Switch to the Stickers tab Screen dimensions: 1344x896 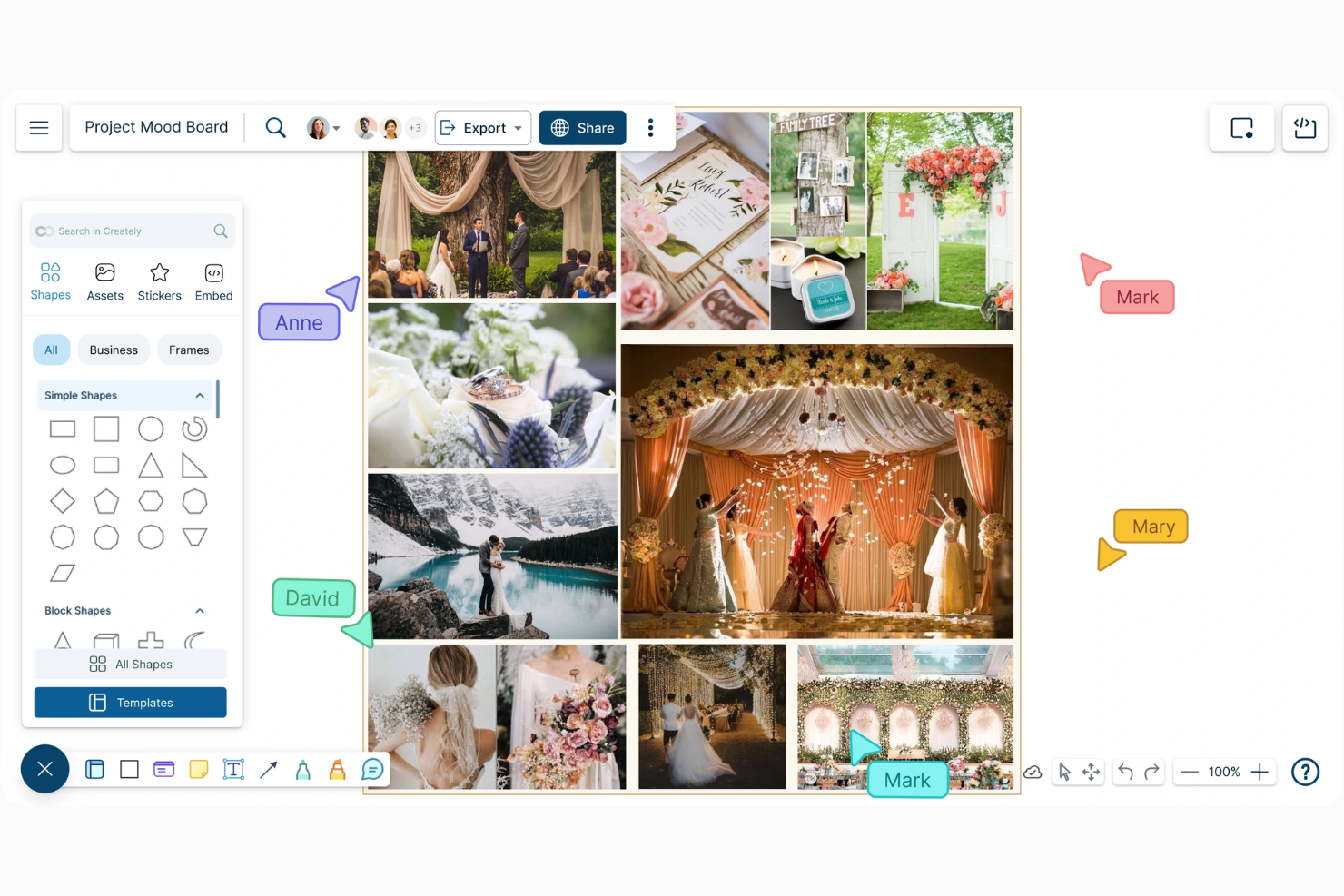pyautogui.click(x=159, y=281)
